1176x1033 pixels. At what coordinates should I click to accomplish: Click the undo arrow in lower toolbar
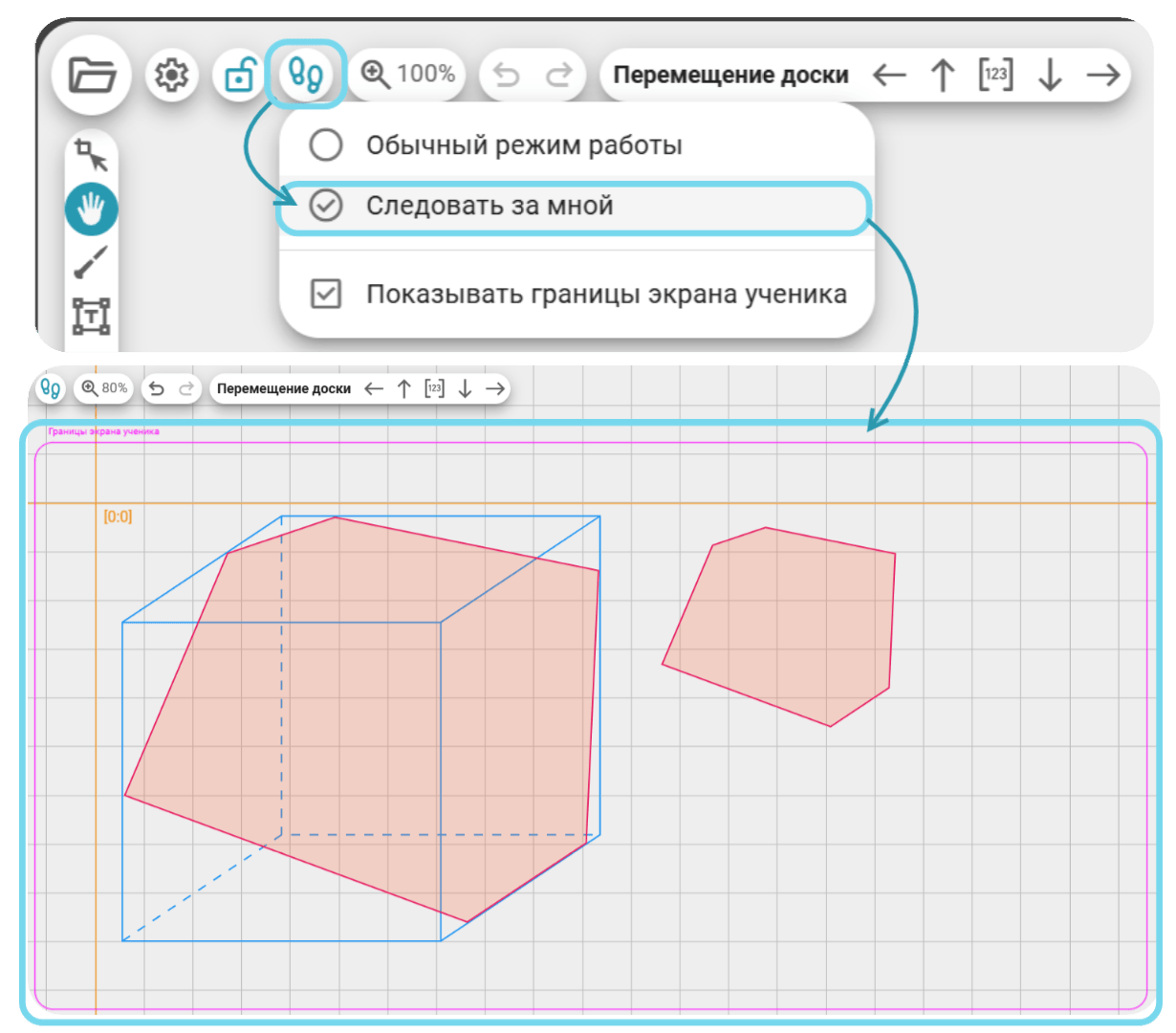(x=157, y=388)
